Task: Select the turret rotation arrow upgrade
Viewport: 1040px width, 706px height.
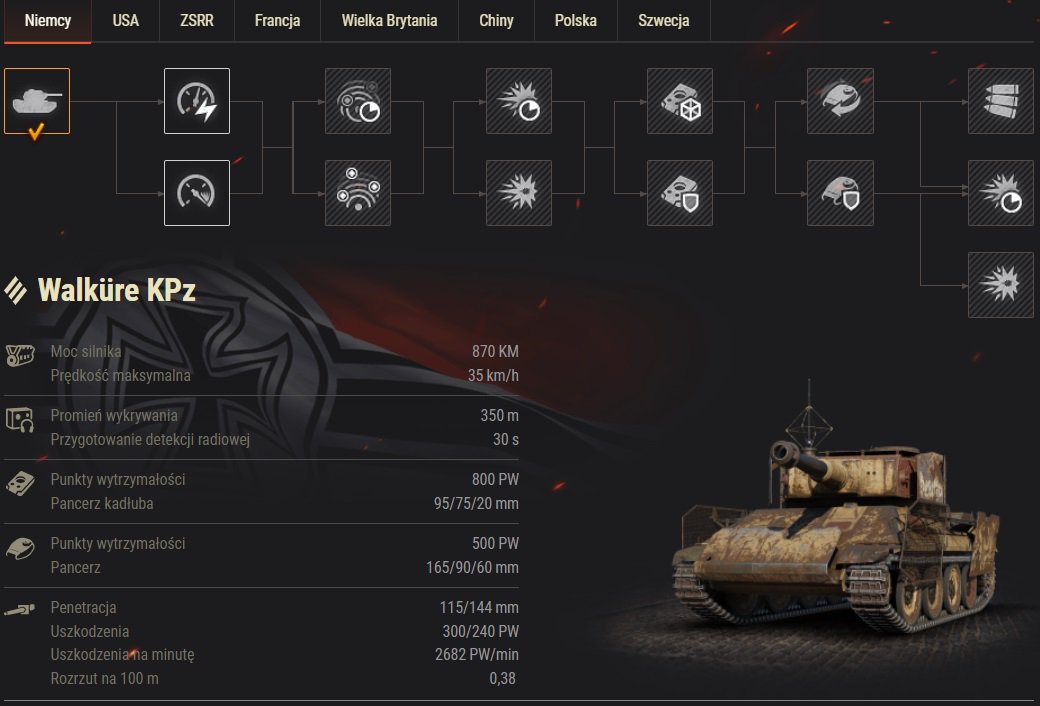Action: coord(840,101)
